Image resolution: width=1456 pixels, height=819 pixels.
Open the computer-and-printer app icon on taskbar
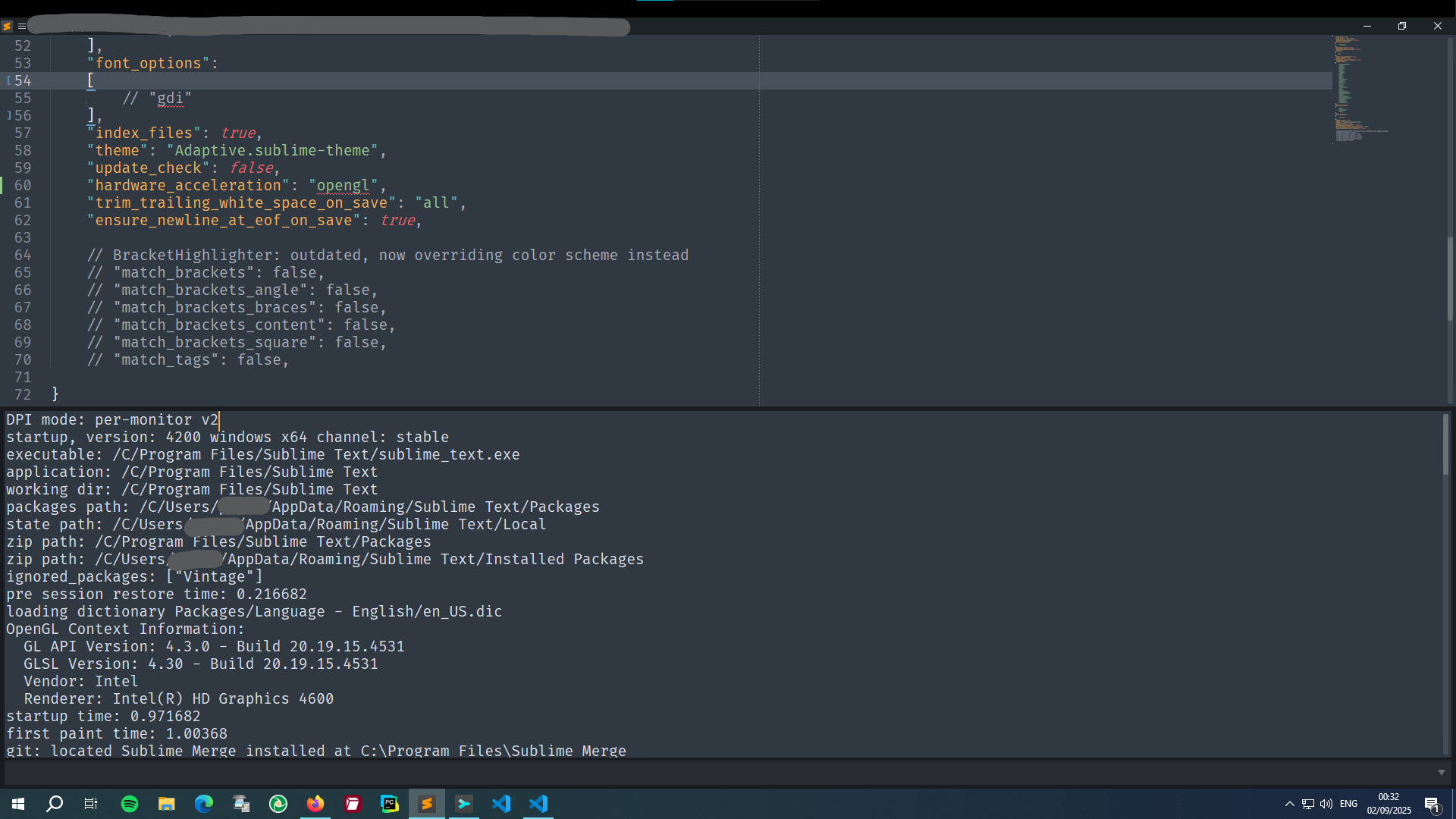click(241, 804)
